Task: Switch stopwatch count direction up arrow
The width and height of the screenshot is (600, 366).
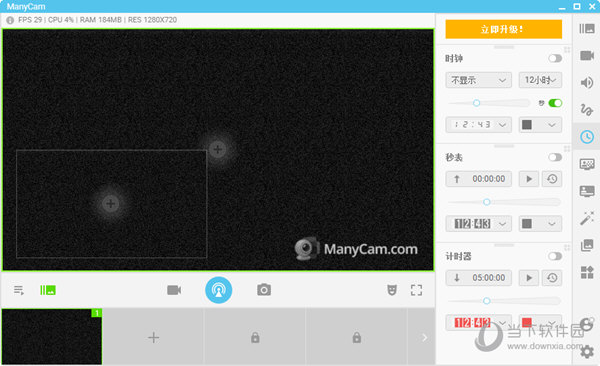Action: click(457, 179)
